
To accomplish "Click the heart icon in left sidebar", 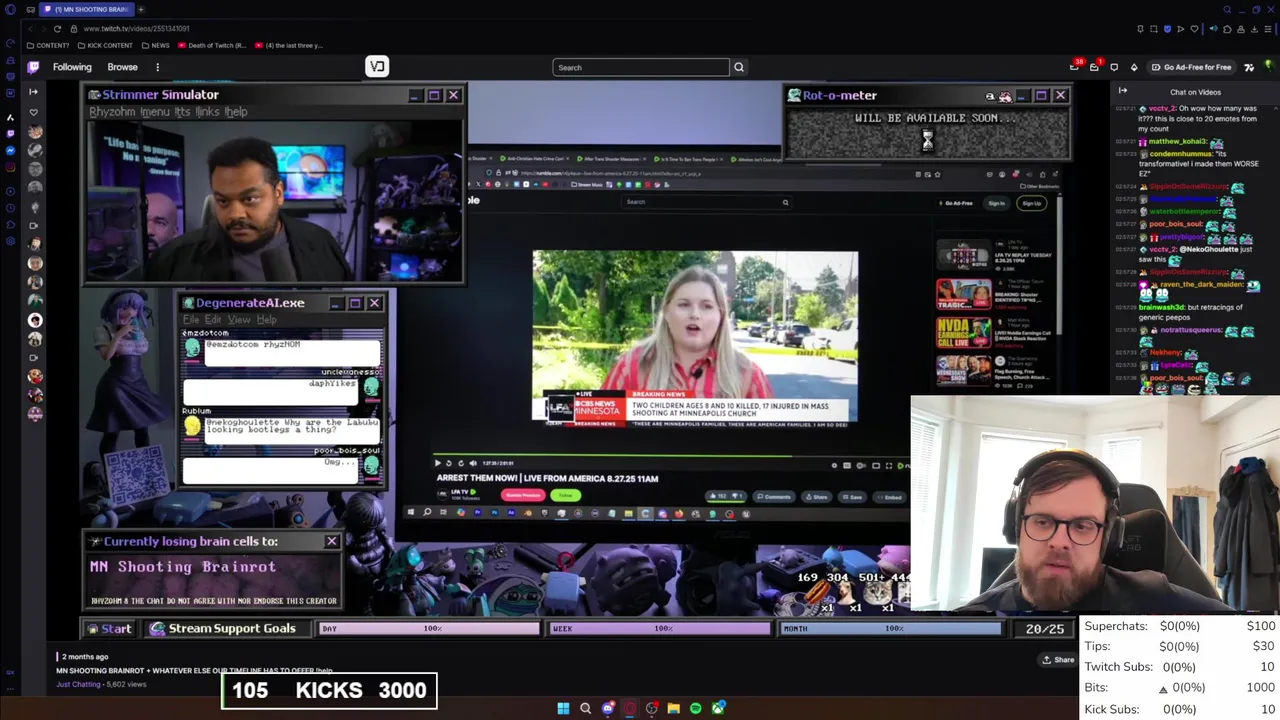I will click(34, 111).
